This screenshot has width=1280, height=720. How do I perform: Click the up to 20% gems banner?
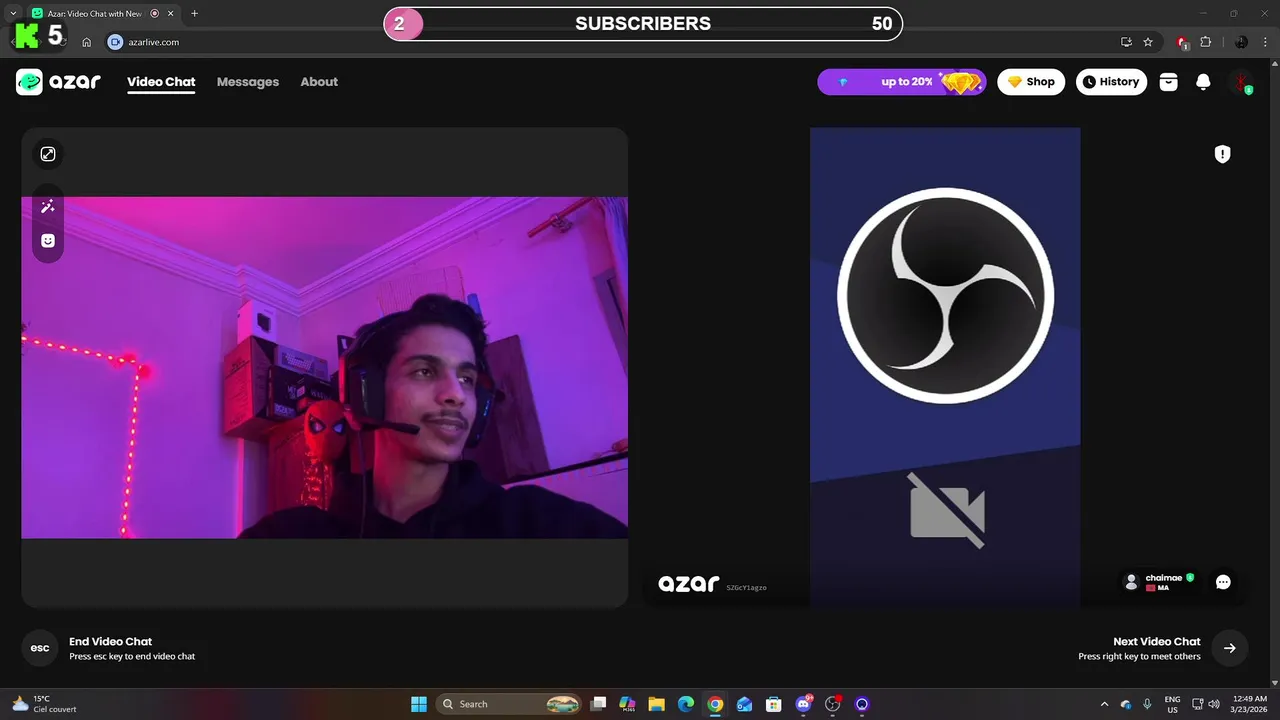tap(902, 82)
